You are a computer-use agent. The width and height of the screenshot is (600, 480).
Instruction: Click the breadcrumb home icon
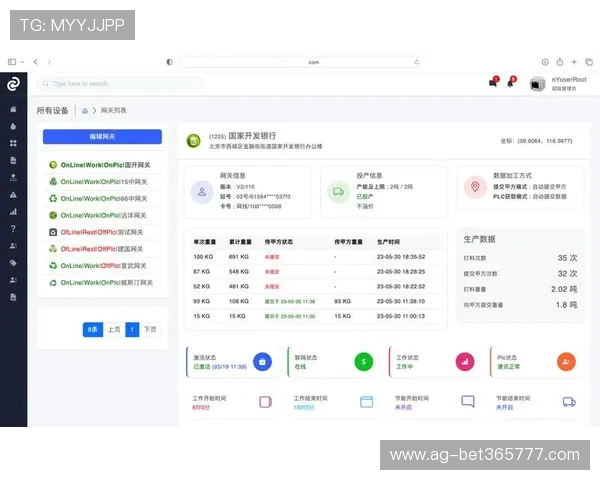85,111
